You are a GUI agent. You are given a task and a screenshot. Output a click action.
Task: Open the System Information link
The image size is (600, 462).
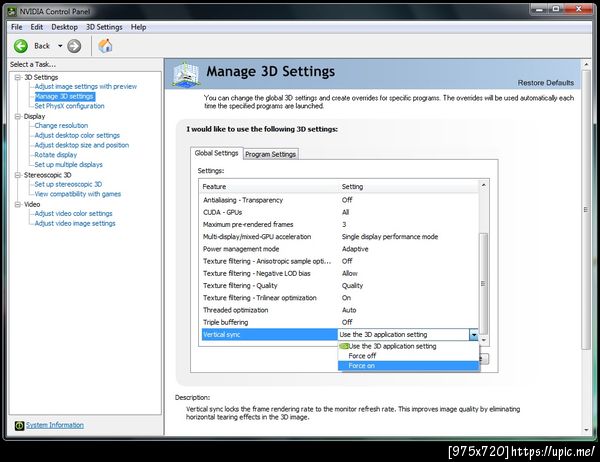[x=55, y=425]
